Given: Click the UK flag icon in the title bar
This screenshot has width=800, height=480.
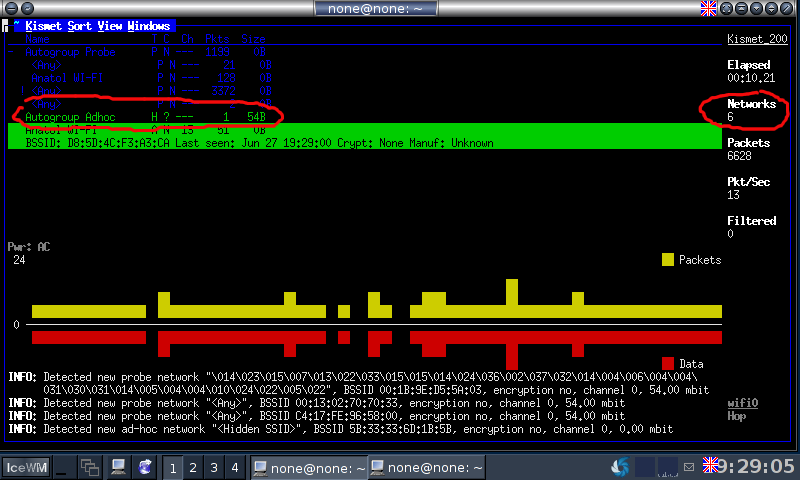Looking at the screenshot, I should click(x=708, y=8).
